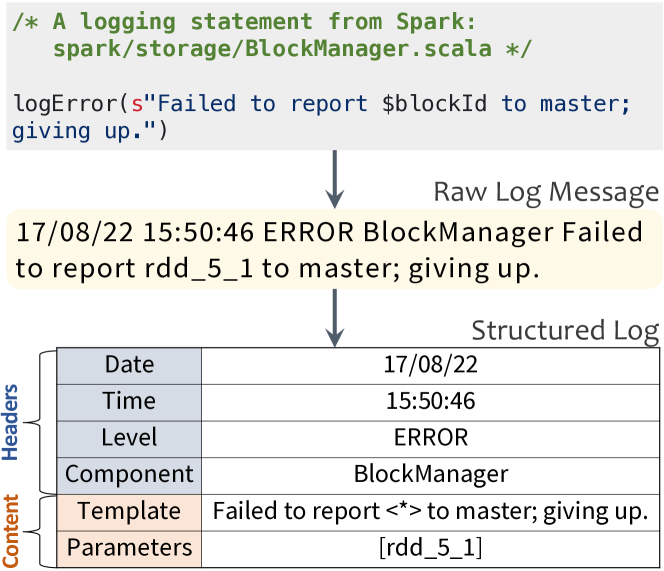Image resolution: width=664 pixels, height=571 pixels.
Task: Select the Component header cell
Action: pos(129,474)
